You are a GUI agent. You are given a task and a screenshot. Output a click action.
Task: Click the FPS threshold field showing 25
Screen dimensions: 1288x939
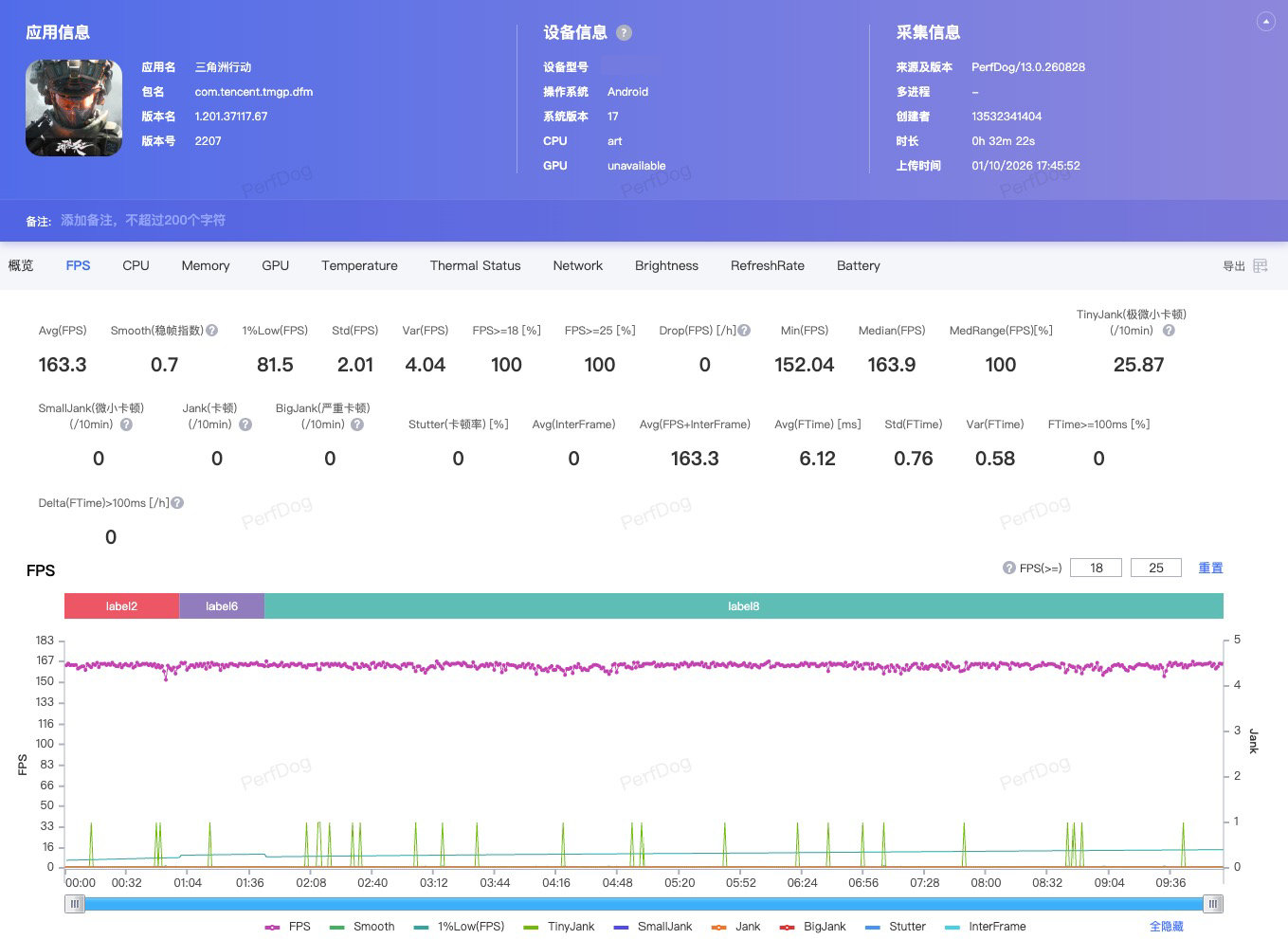tap(1156, 569)
